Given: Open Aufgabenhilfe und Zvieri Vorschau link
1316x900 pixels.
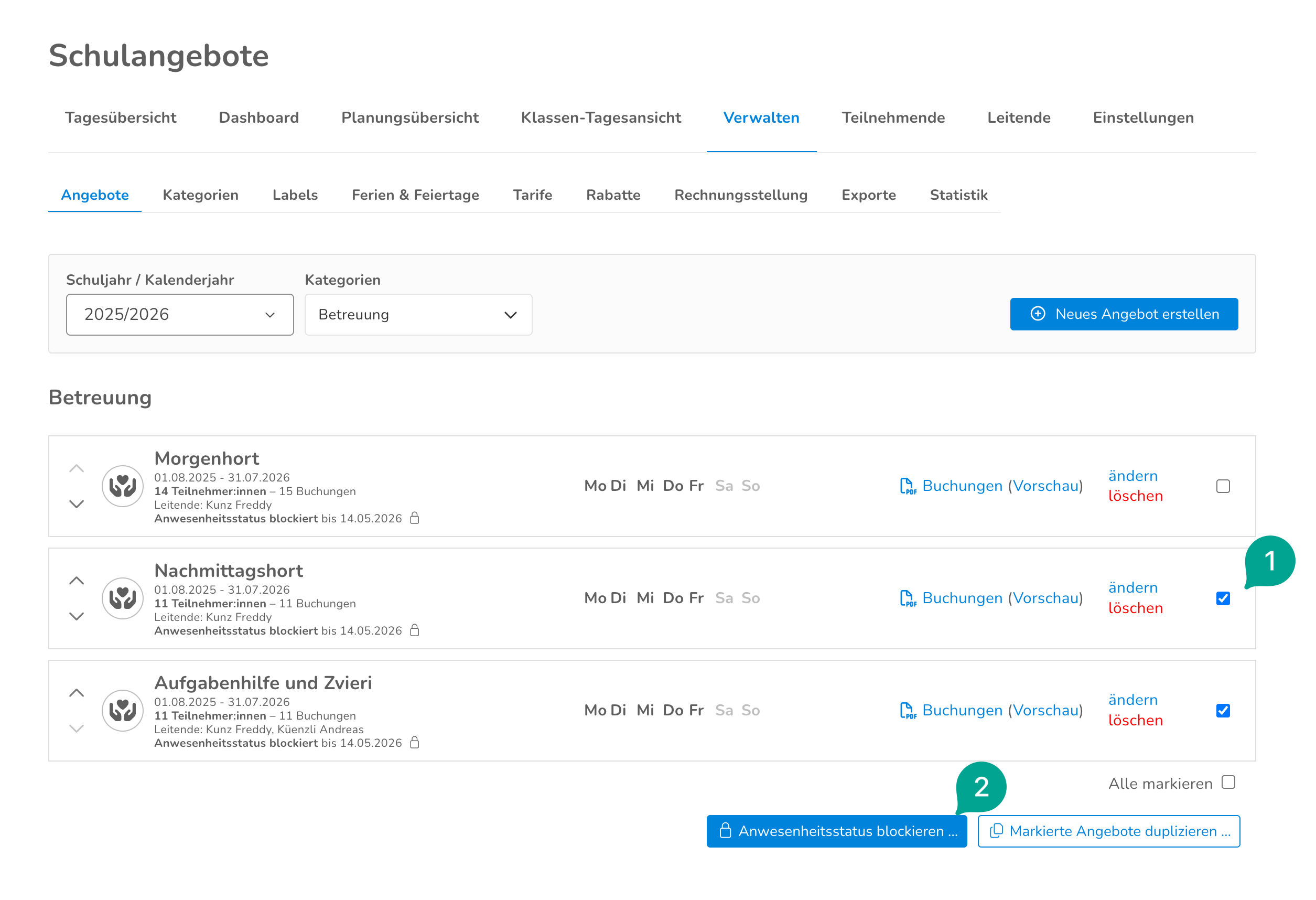Looking at the screenshot, I should tap(1045, 710).
